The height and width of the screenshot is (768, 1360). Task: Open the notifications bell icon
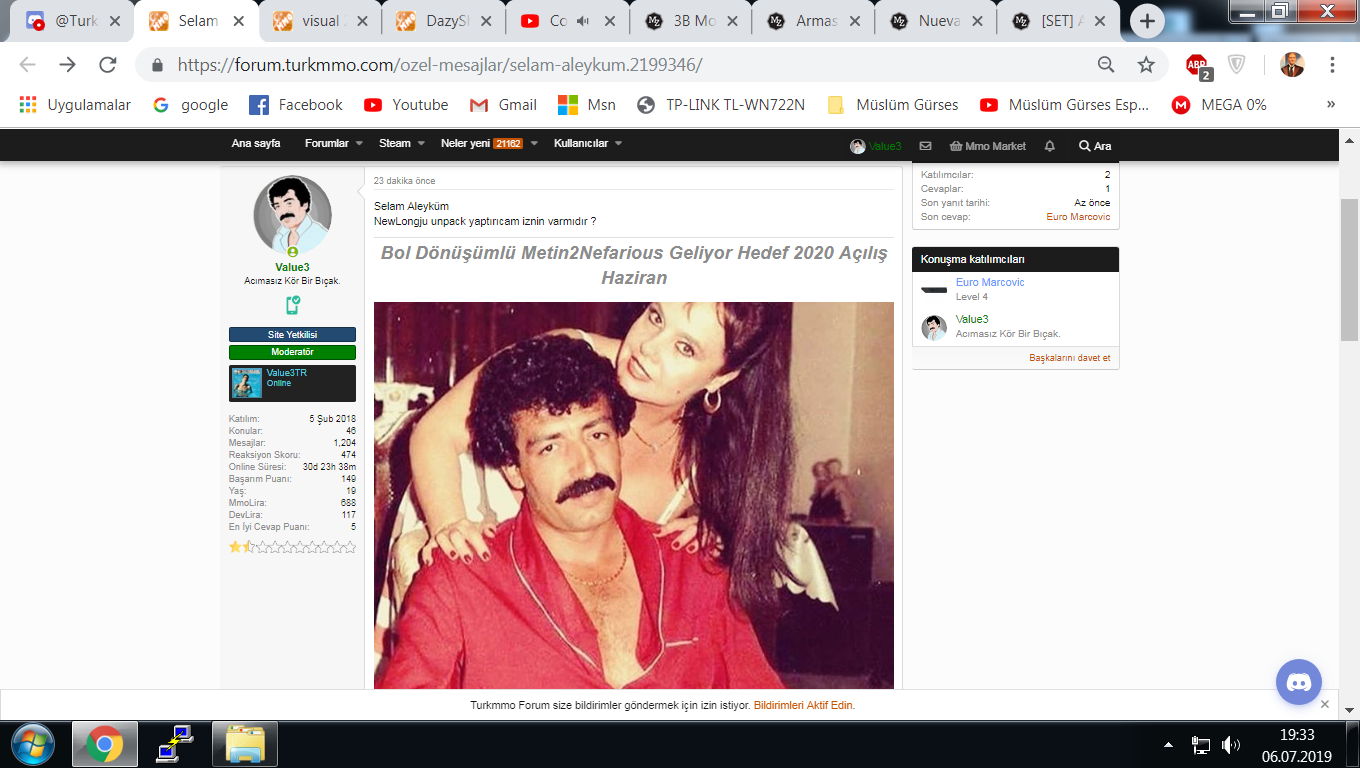(1049, 146)
